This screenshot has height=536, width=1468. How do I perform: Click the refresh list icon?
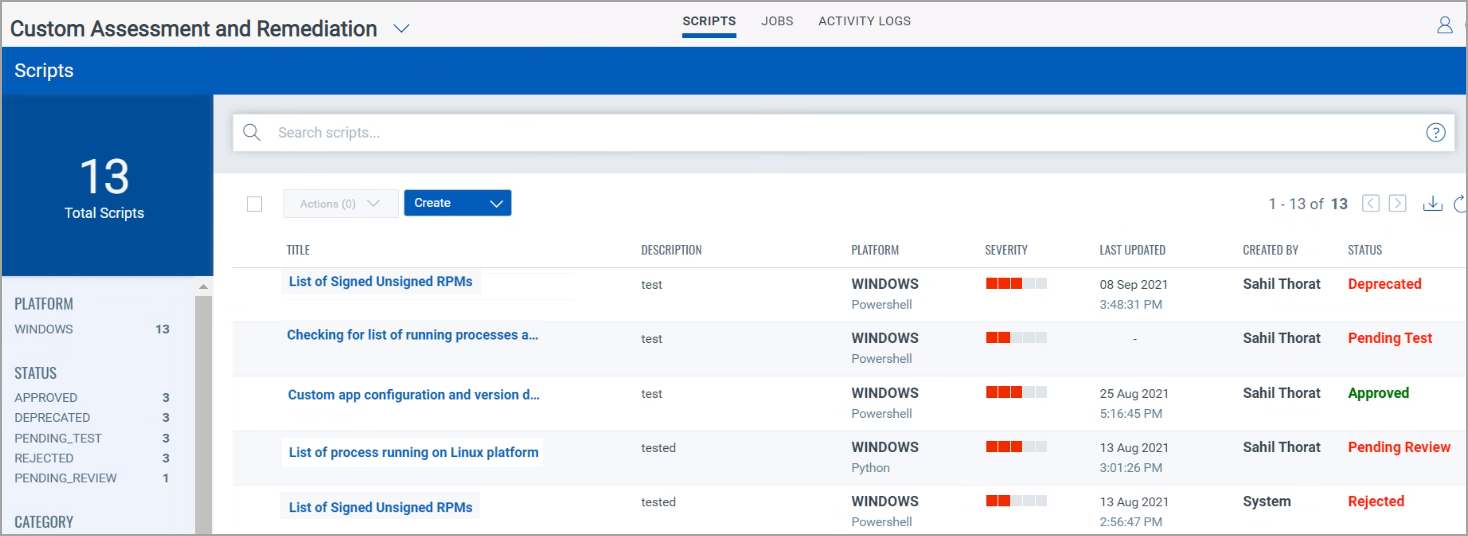pos(1461,204)
